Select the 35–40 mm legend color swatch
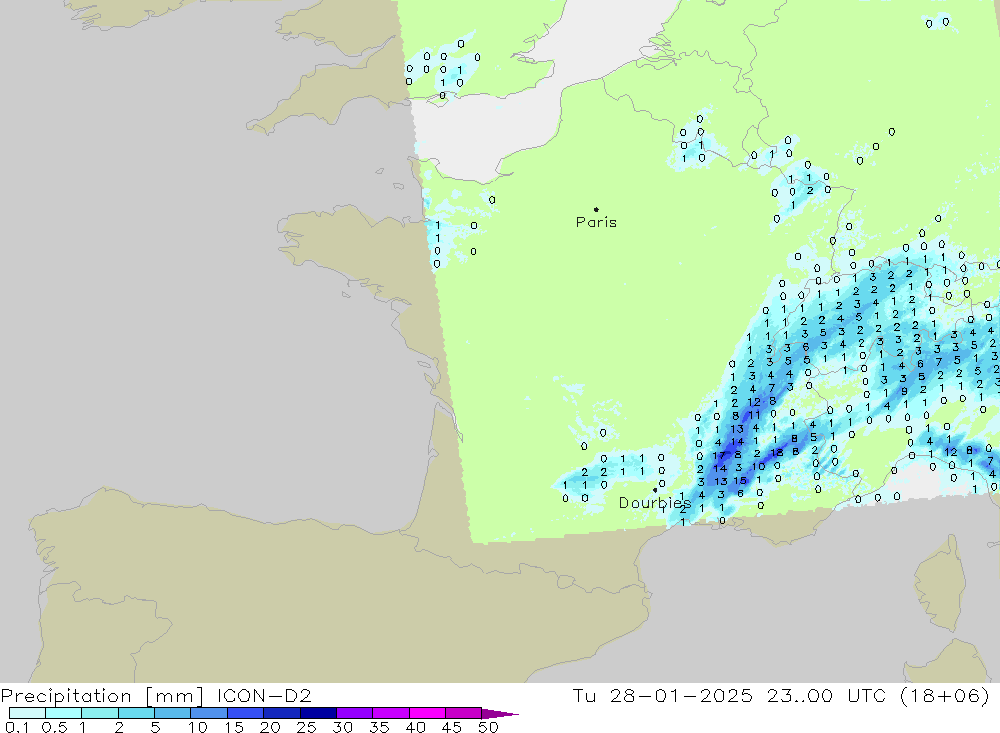This screenshot has height=733, width=1000. (x=390, y=713)
